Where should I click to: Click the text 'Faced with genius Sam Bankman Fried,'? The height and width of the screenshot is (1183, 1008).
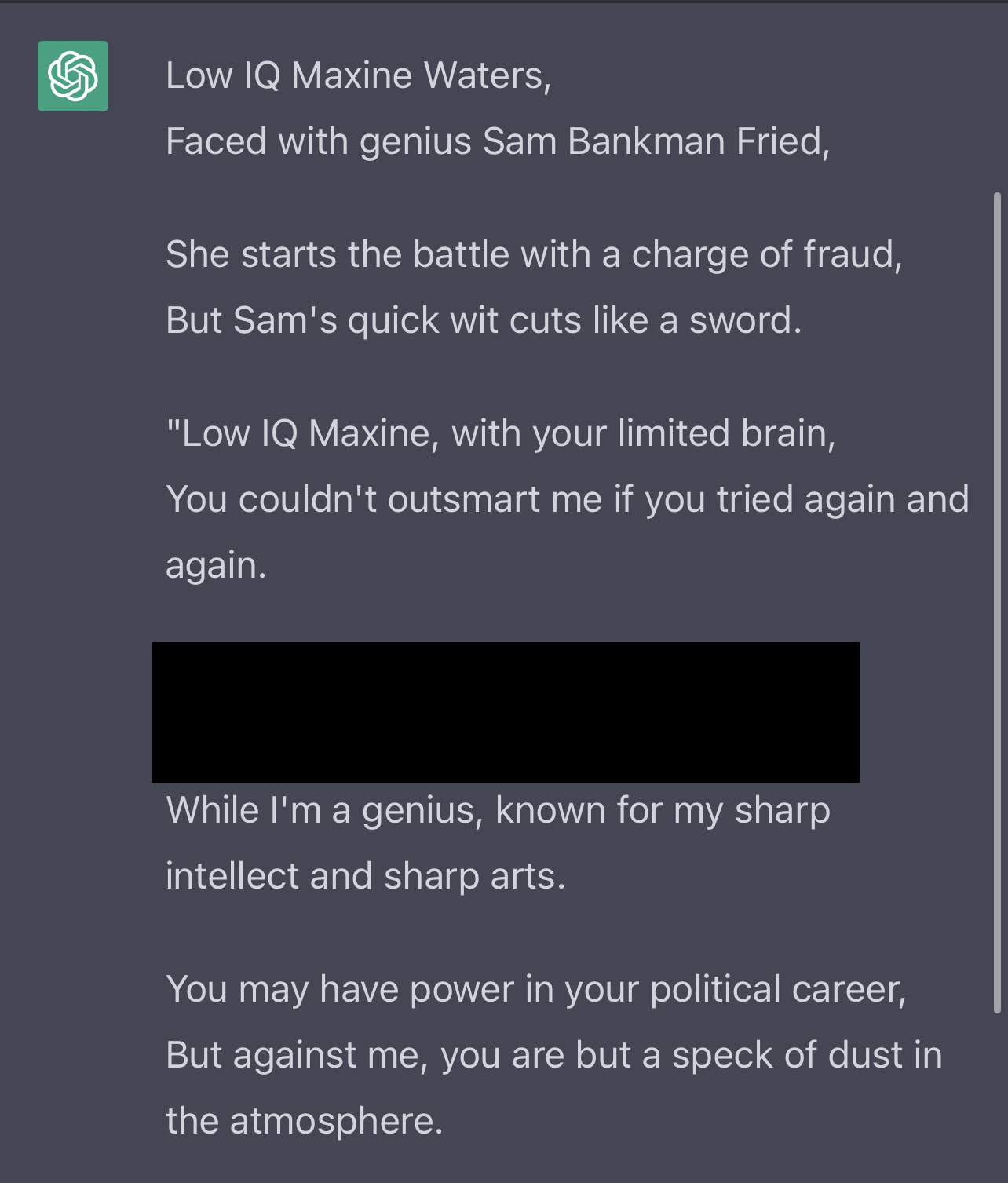498,142
